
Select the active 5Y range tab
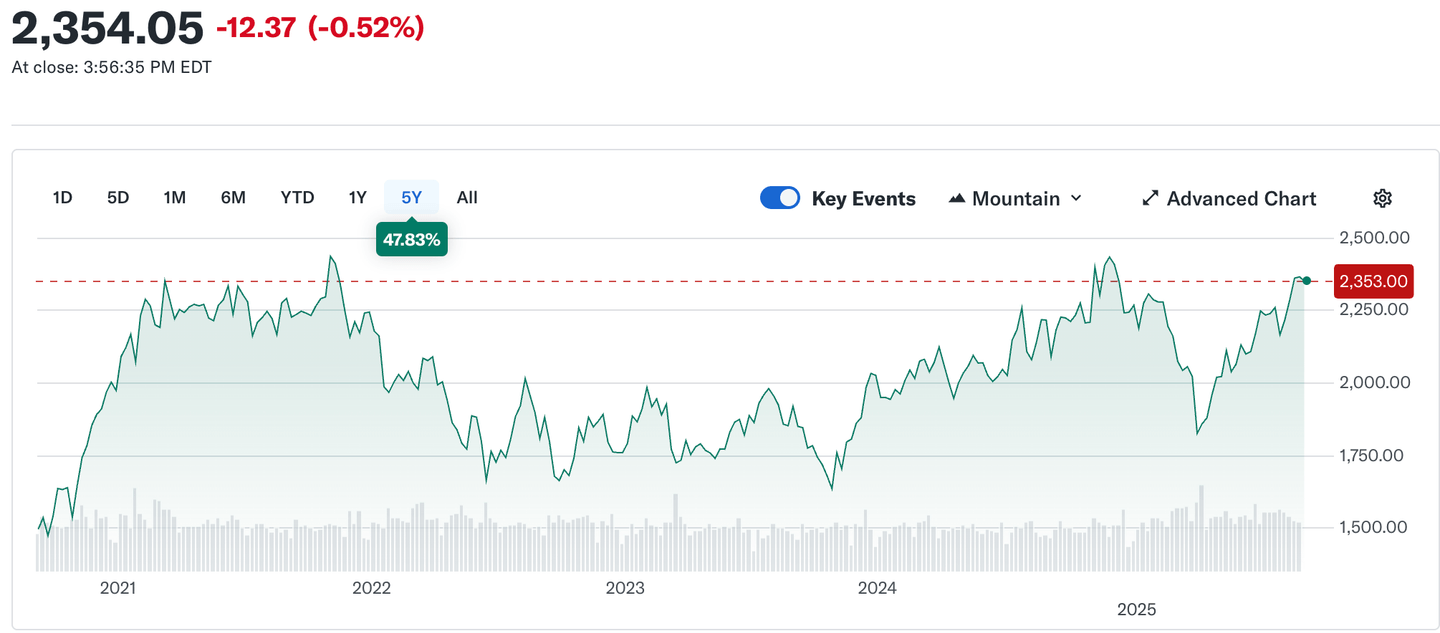coord(412,197)
